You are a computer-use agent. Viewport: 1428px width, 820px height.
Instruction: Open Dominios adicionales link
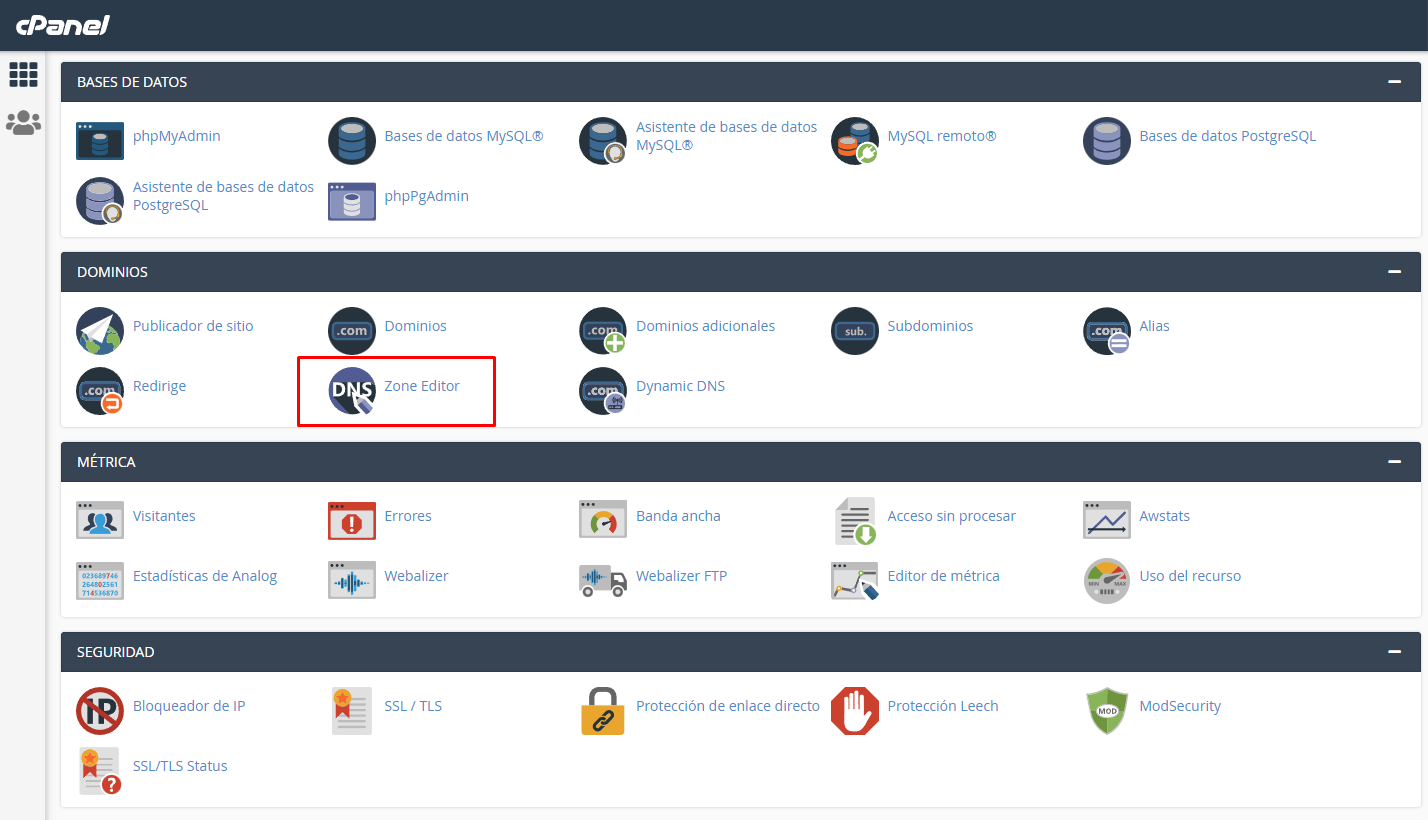706,326
